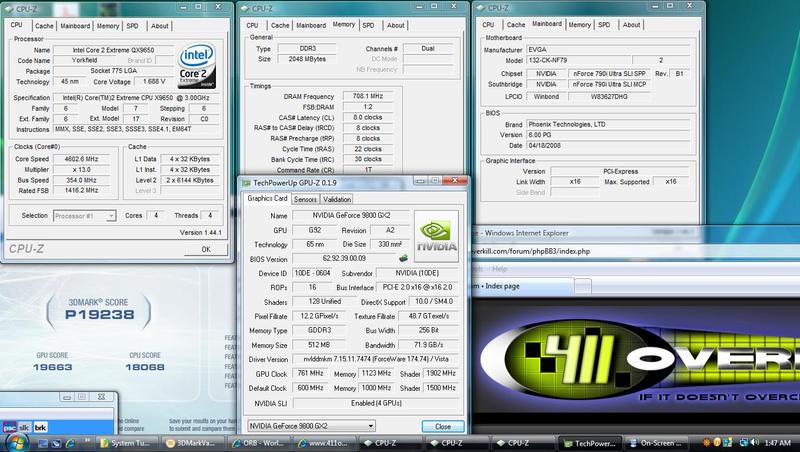Viewport: 800px width, 452px height.
Task: Click the brk key in small window
Action: (40, 428)
